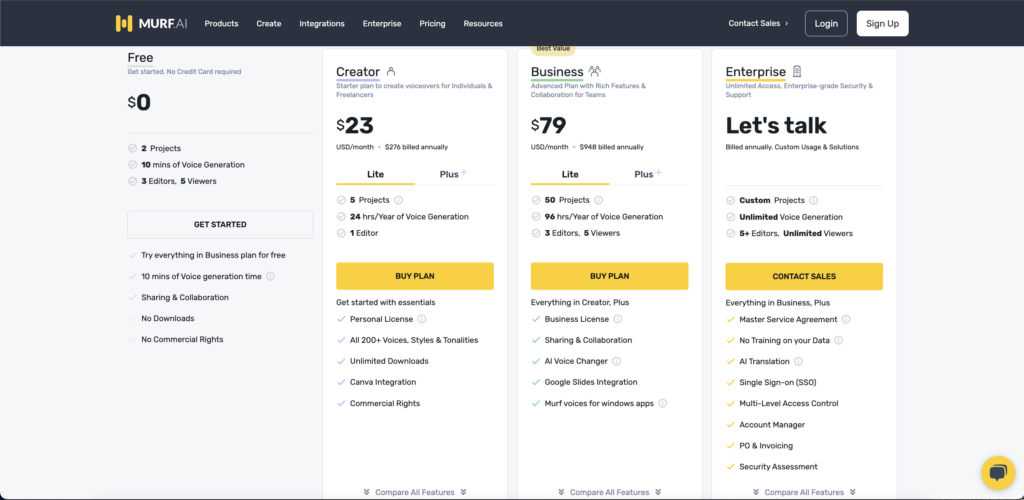The height and width of the screenshot is (500, 1024).
Task: Open the yellow chat widget icon
Action: coord(997,473)
